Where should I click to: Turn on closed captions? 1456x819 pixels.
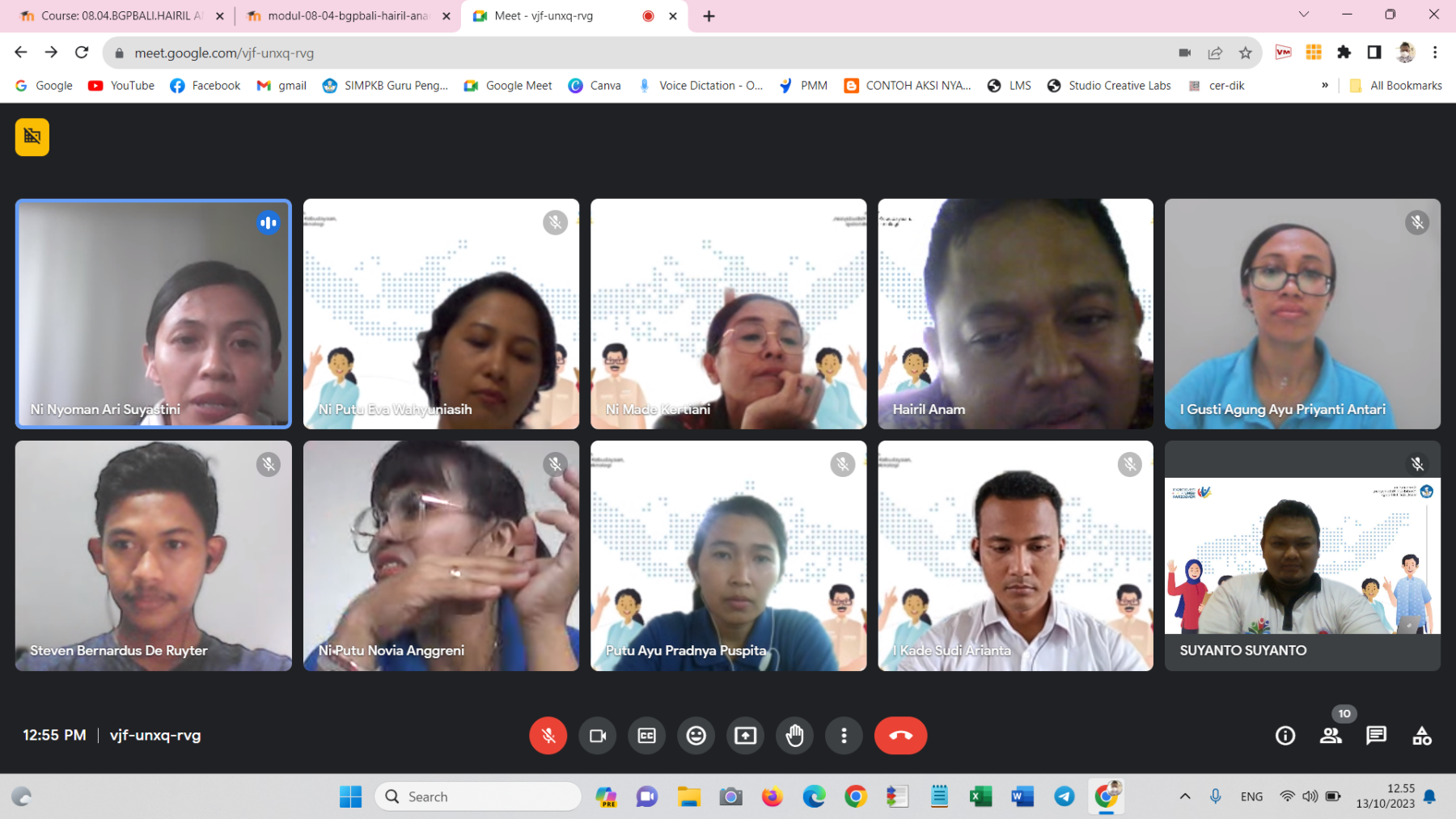646,735
